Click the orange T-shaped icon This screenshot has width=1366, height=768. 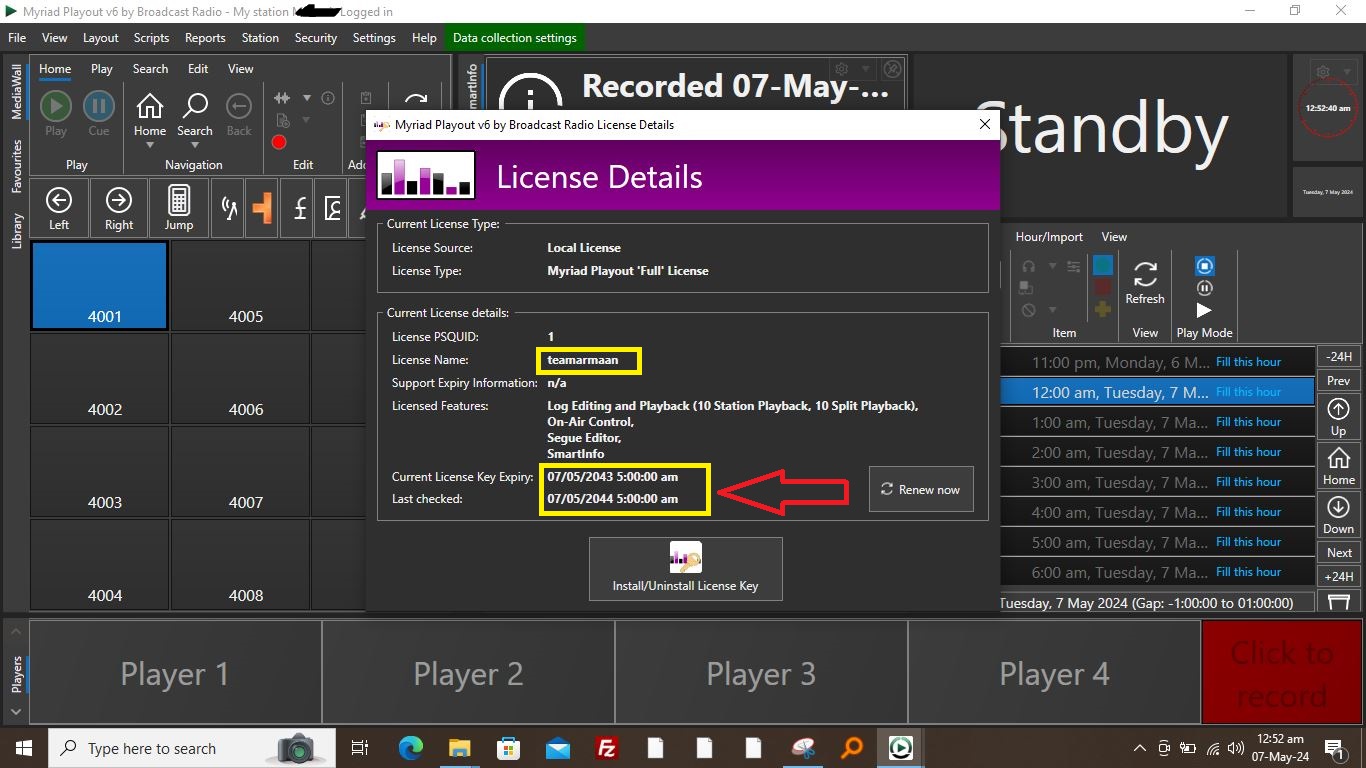point(262,209)
